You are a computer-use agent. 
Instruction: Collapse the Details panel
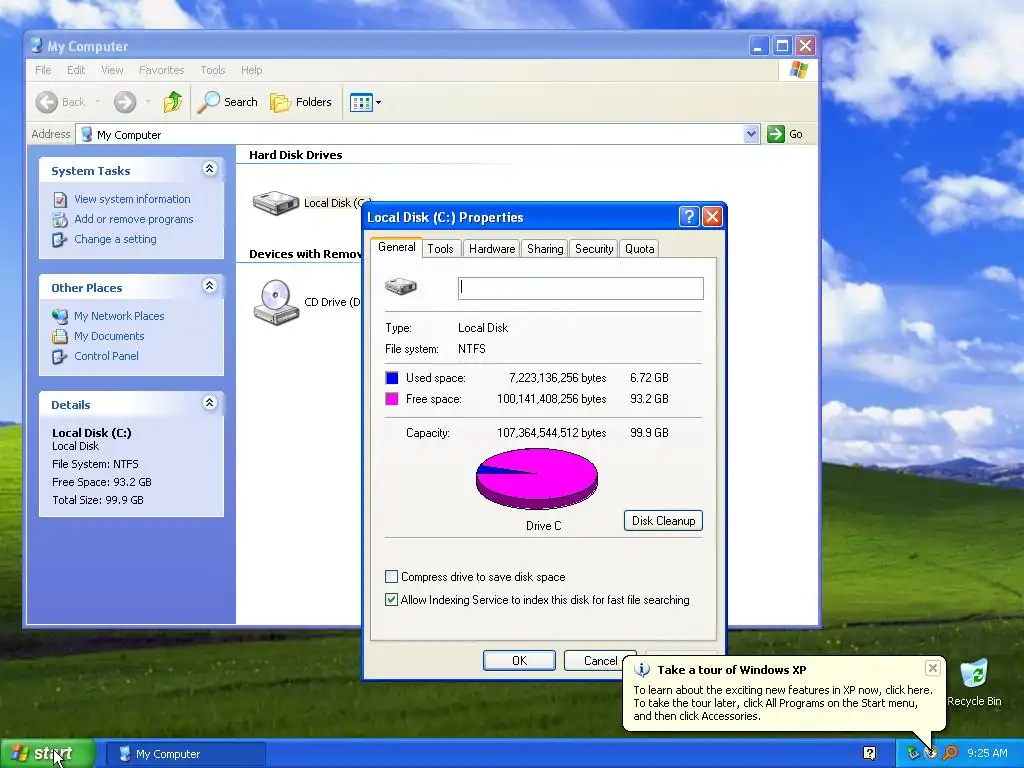point(209,403)
